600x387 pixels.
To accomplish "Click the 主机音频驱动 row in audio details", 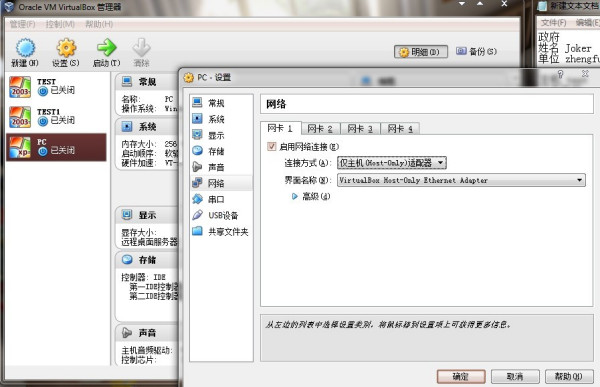I will pyautogui.click(x=147, y=350).
